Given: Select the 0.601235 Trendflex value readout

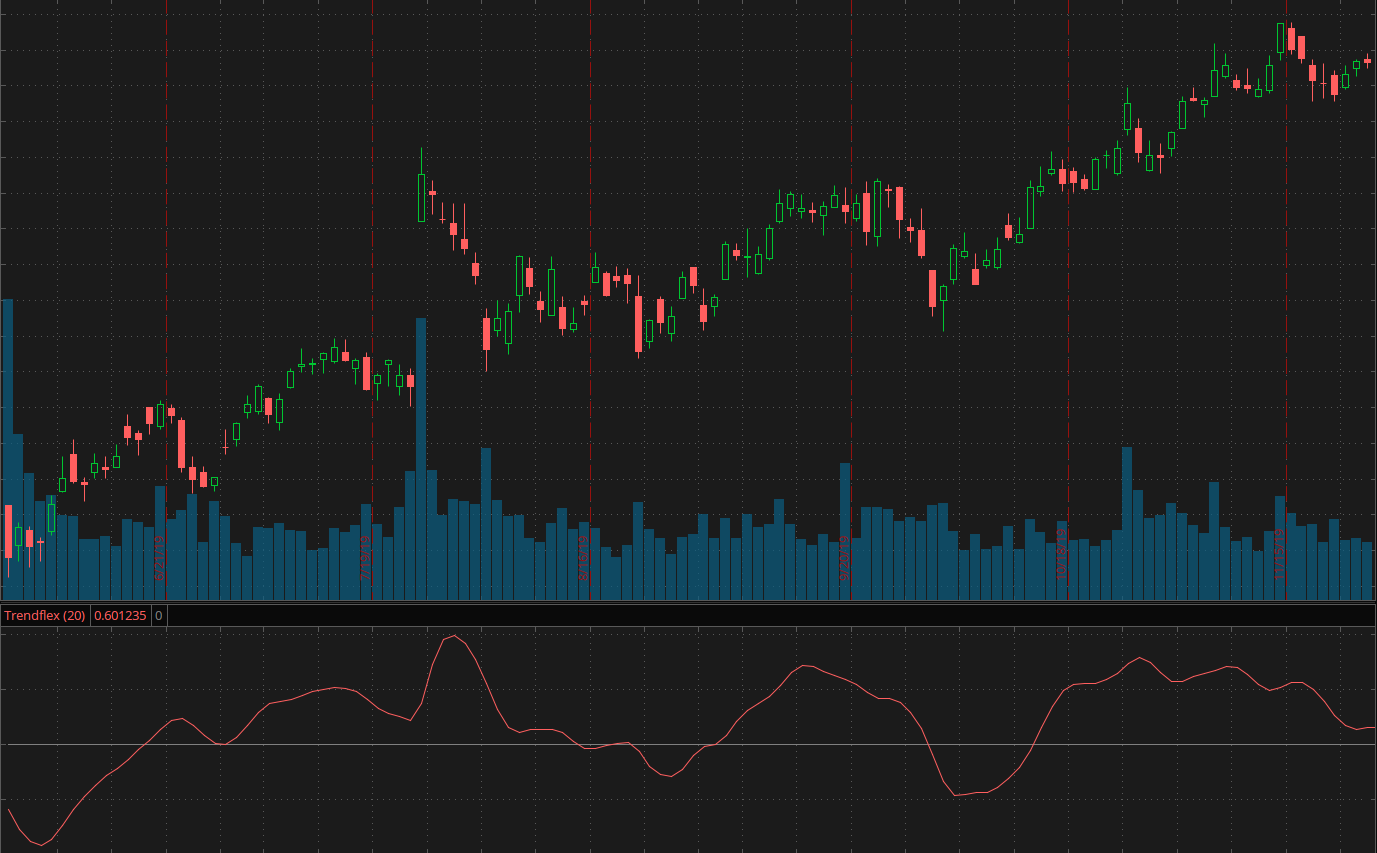Looking at the screenshot, I should pos(120,616).
